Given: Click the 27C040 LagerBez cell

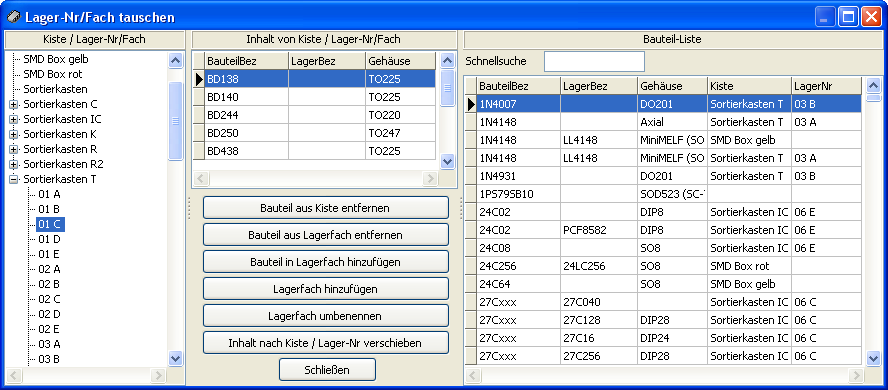Looking at the screenshot, I should point(599,302).
